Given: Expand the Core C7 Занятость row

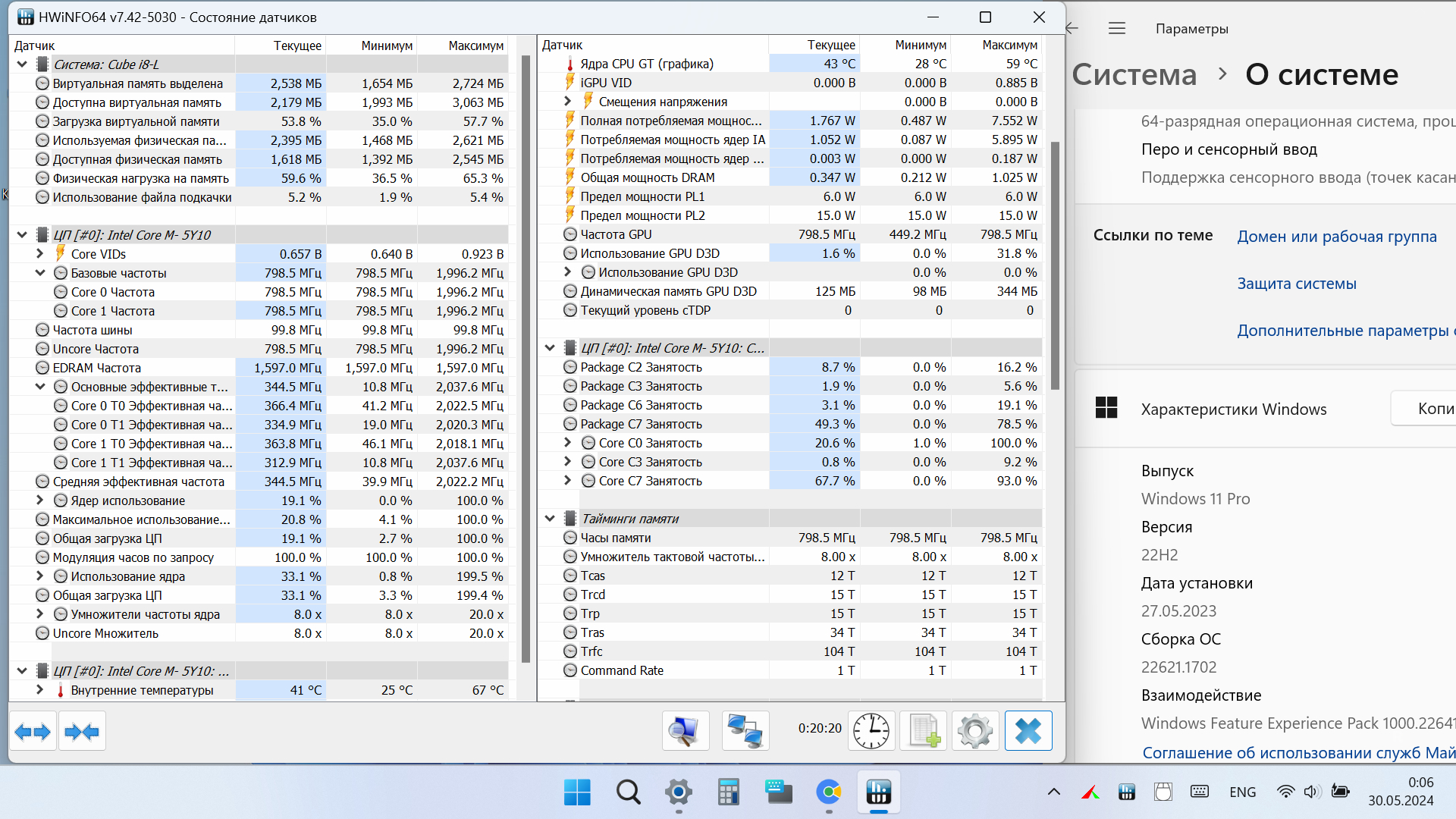Looking at the screenshot, I should pos(567,481).
